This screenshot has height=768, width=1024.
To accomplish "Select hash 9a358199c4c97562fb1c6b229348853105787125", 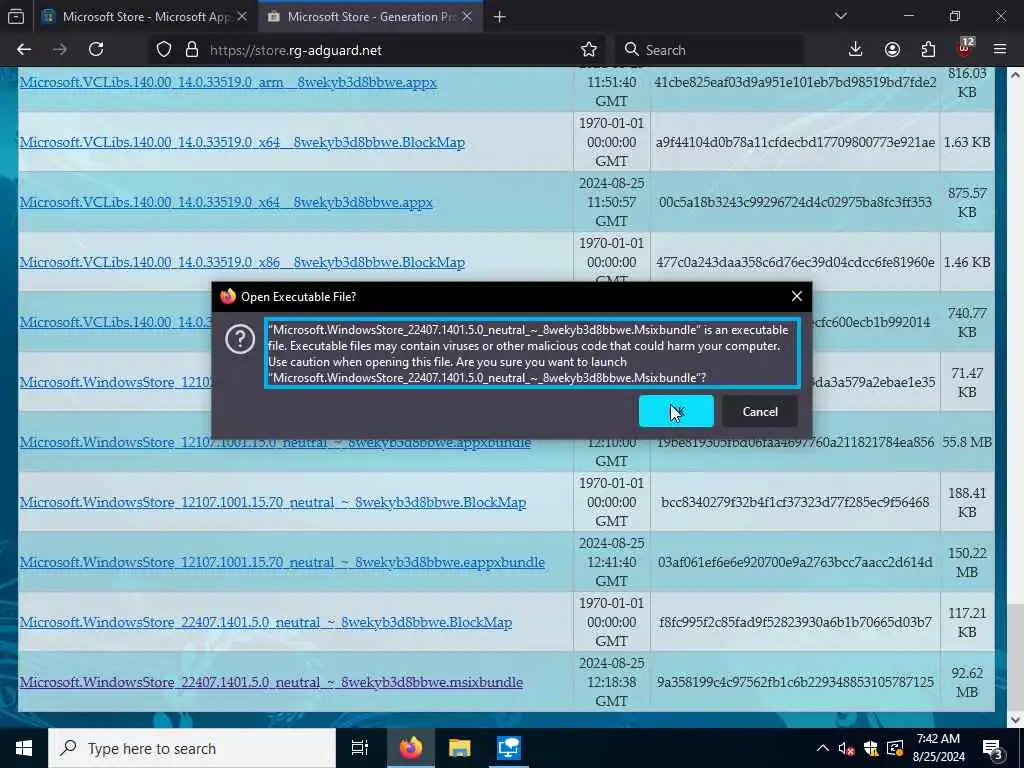I will click(795, 682).
